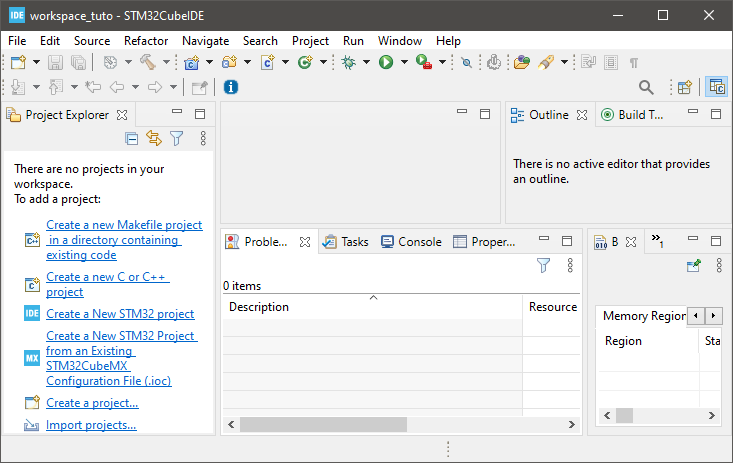
Task: Click the Build Analyzer pin icon
Action: pyautogui.click(x=694, y=266)
